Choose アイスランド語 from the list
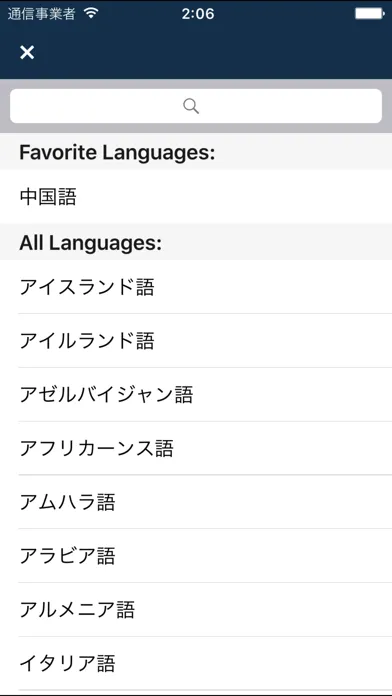This screenshot has width=392, height=696. [x=196, y=287]
